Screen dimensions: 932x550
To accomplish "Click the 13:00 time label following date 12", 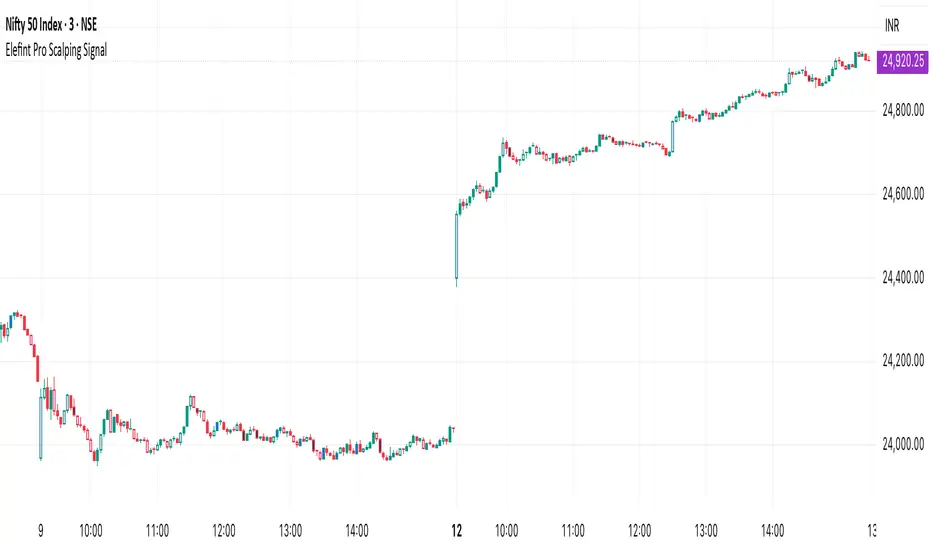I will (x=706, y=529).
